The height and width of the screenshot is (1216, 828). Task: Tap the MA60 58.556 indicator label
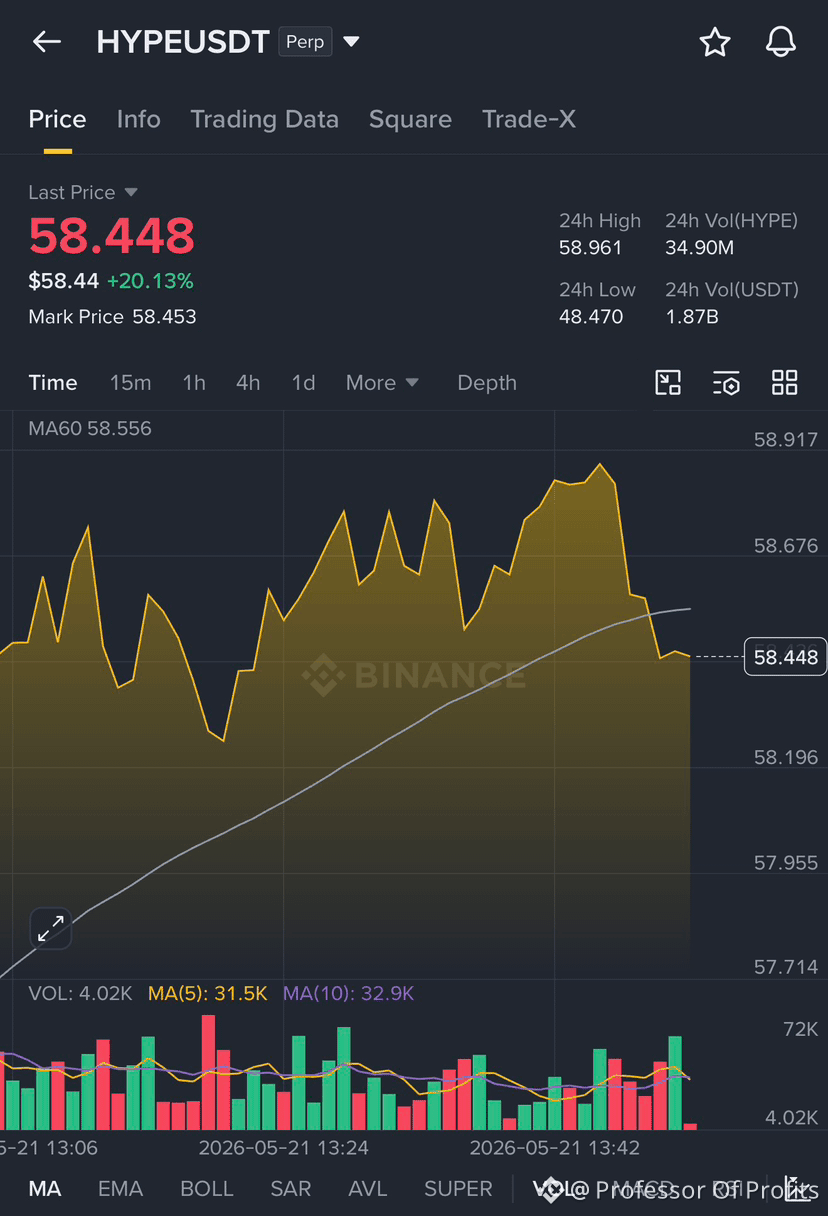pos(90,429)
